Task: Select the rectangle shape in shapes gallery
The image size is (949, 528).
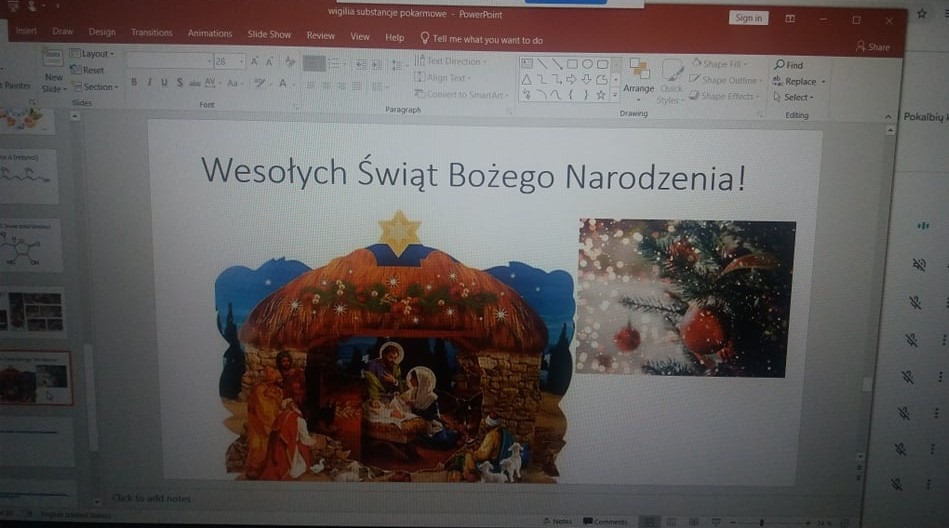Action: pyautogui.click(x=572, y=64)
